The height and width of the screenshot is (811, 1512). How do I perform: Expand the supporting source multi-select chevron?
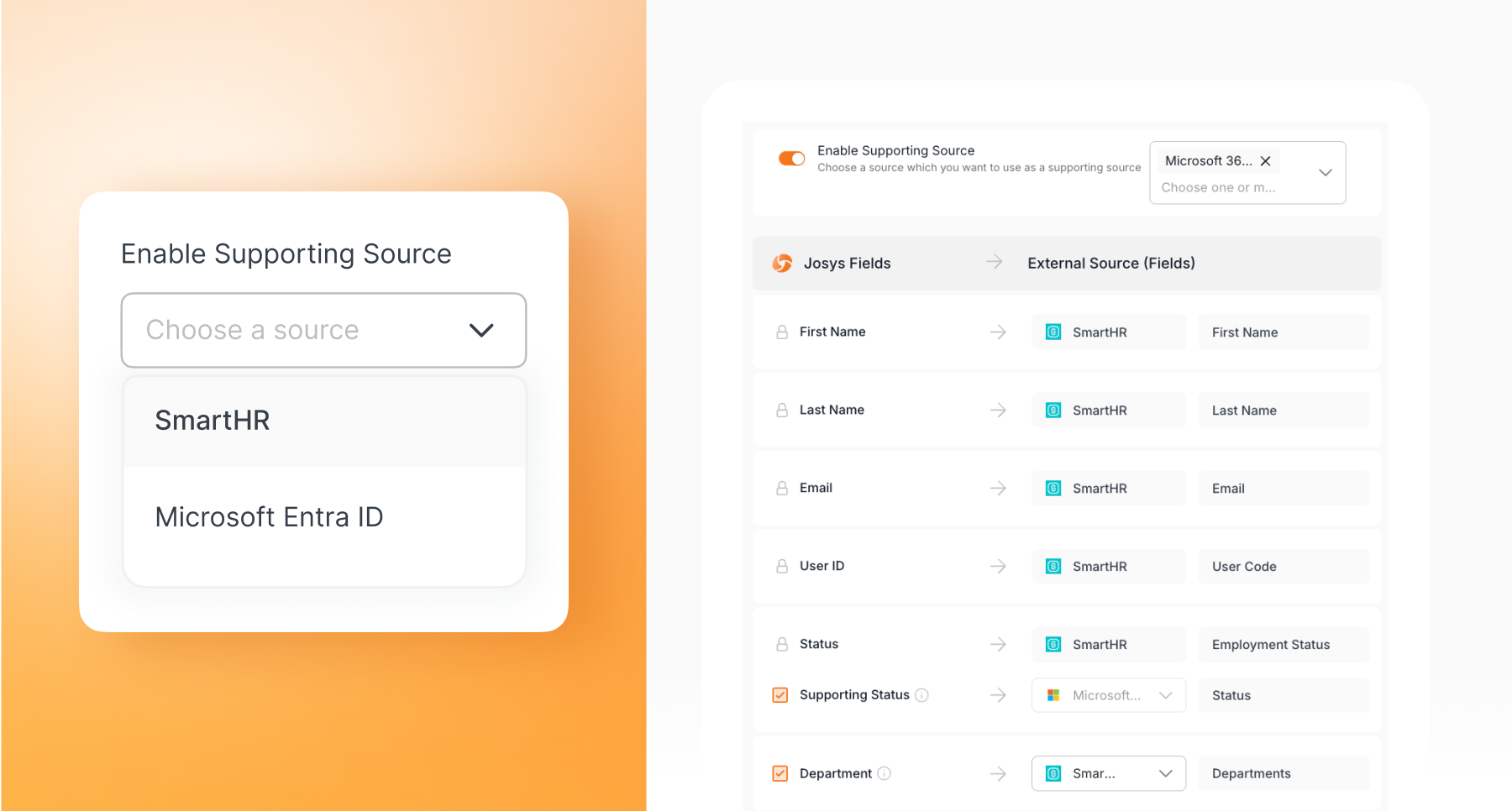point(1326,173)
